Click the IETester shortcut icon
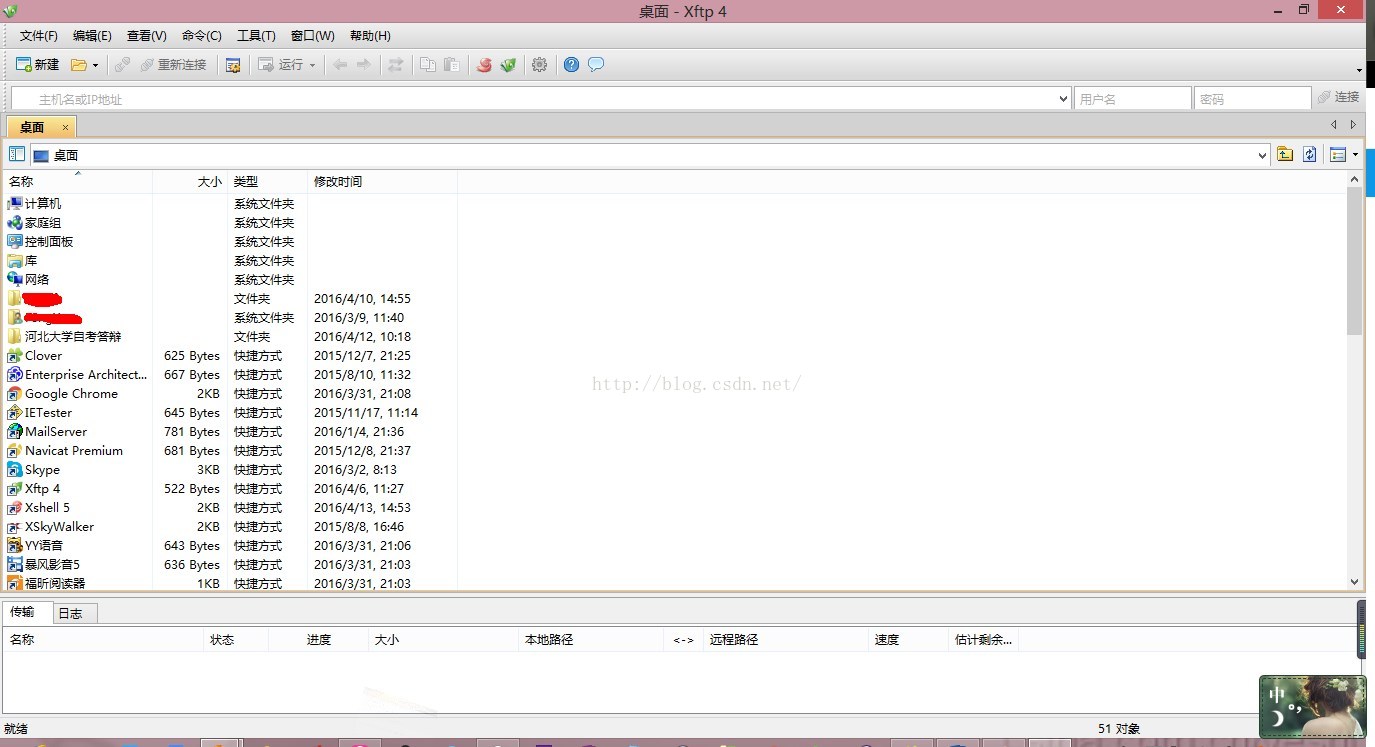The image size is (1375, 747). 14,412
